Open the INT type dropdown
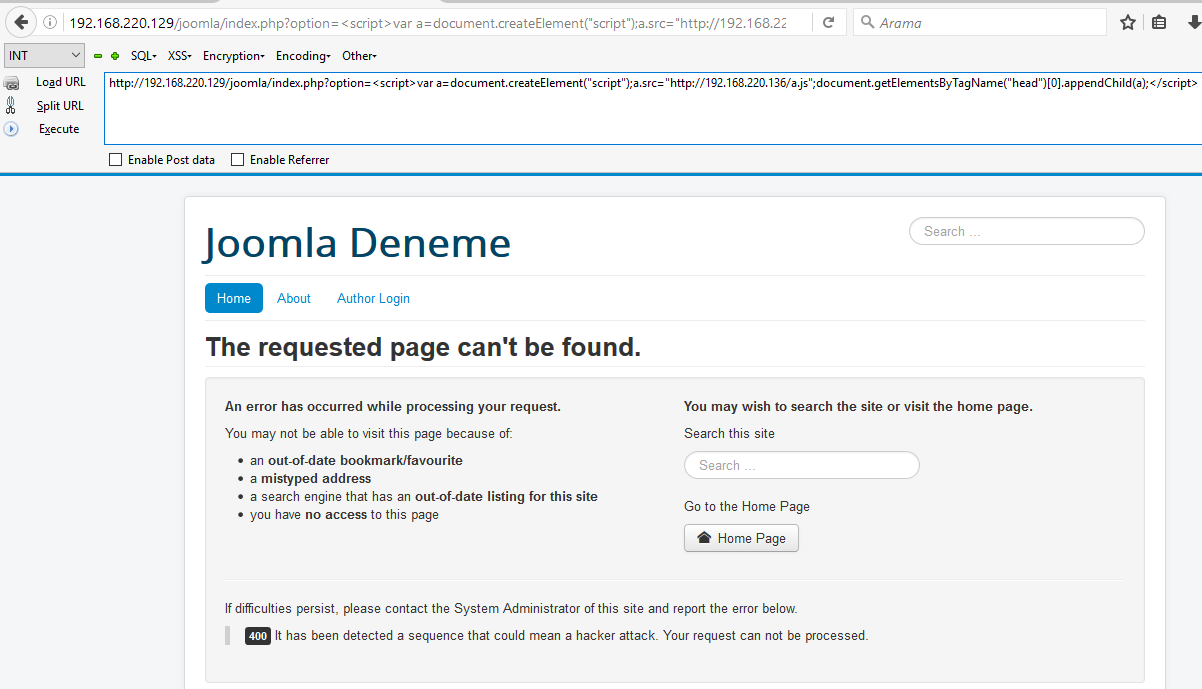This screenshot has height=689, width=1202. [45, 56]
